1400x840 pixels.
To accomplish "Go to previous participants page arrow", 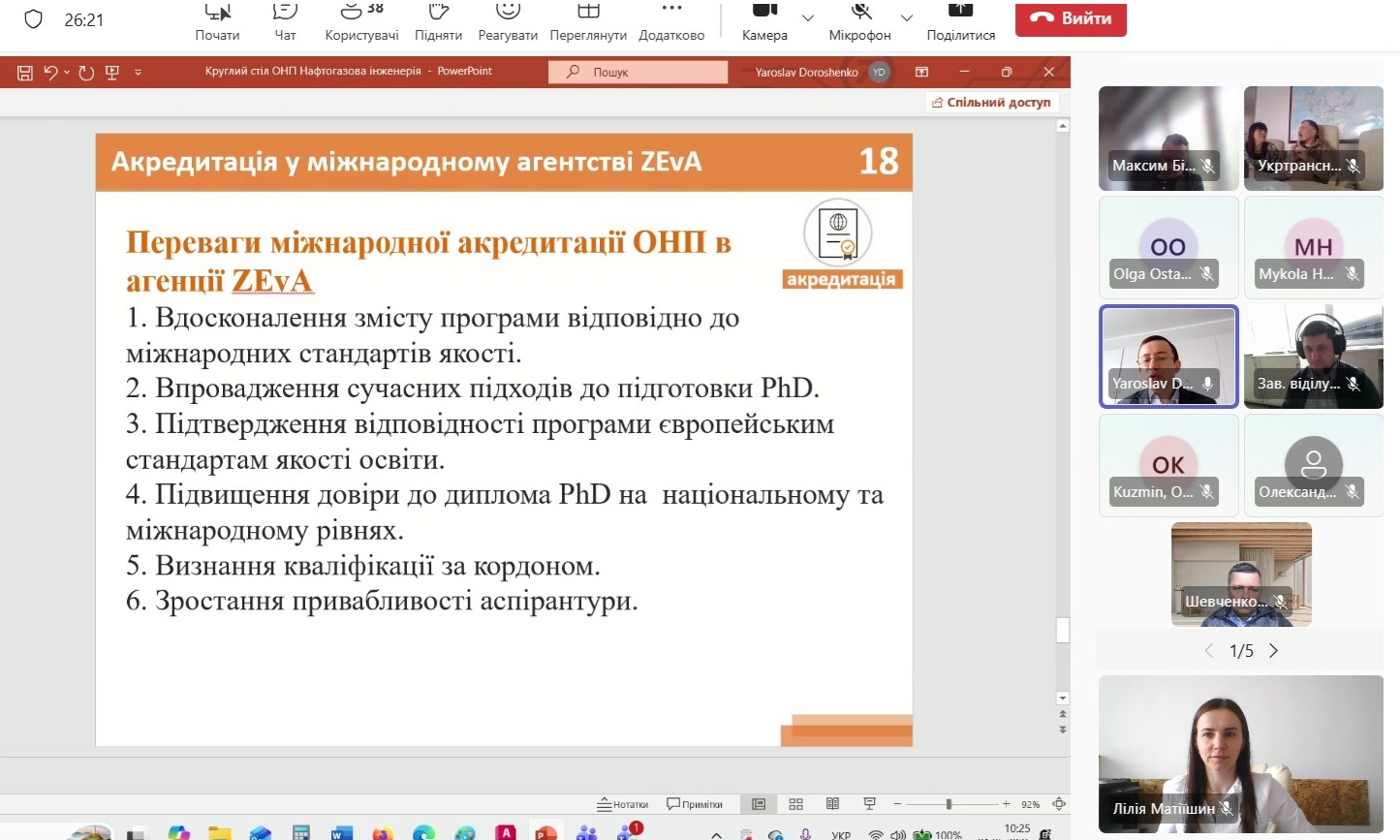I will (x=1208, y=651).
